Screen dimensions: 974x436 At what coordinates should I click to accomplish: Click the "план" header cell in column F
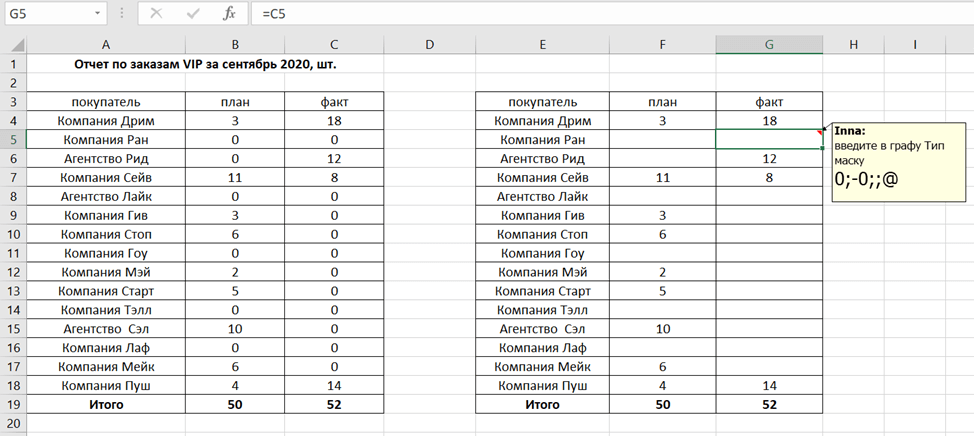pos(662,102)
